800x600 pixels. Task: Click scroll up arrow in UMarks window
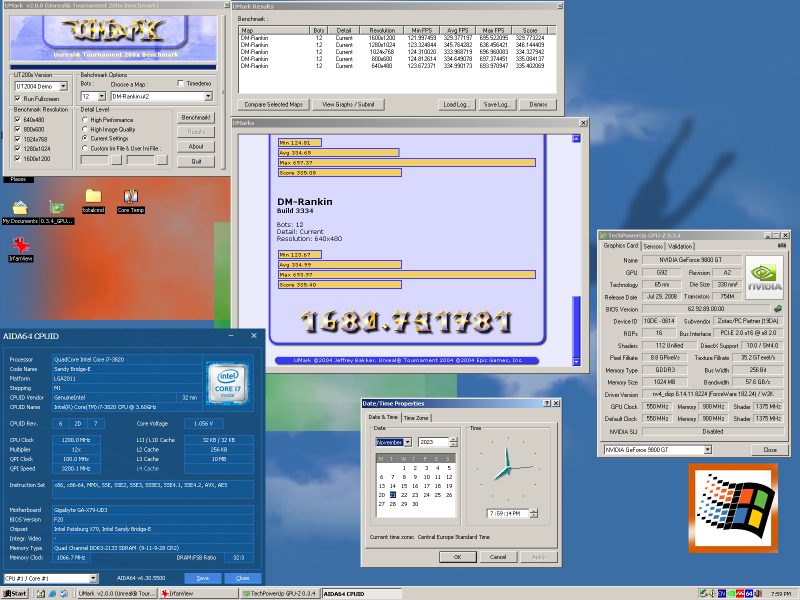(x=576, y=138)
